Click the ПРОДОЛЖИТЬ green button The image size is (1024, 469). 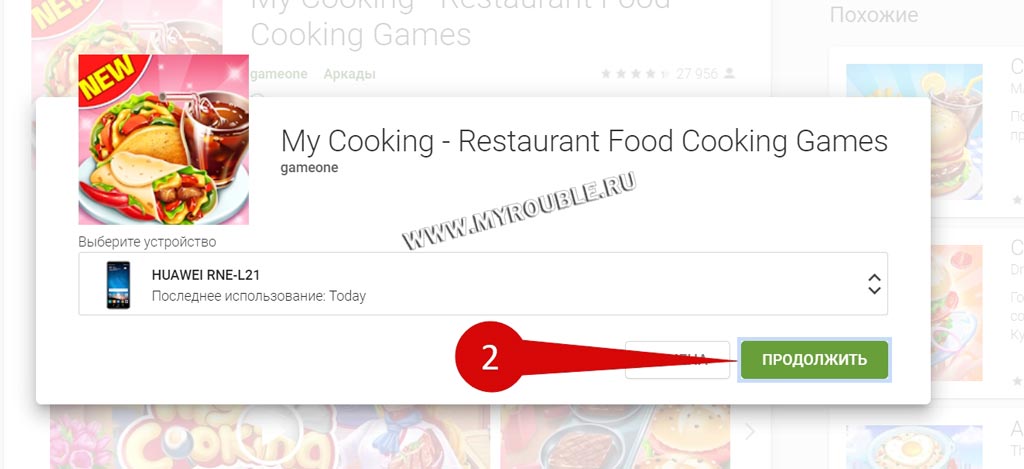pos(814,359)
